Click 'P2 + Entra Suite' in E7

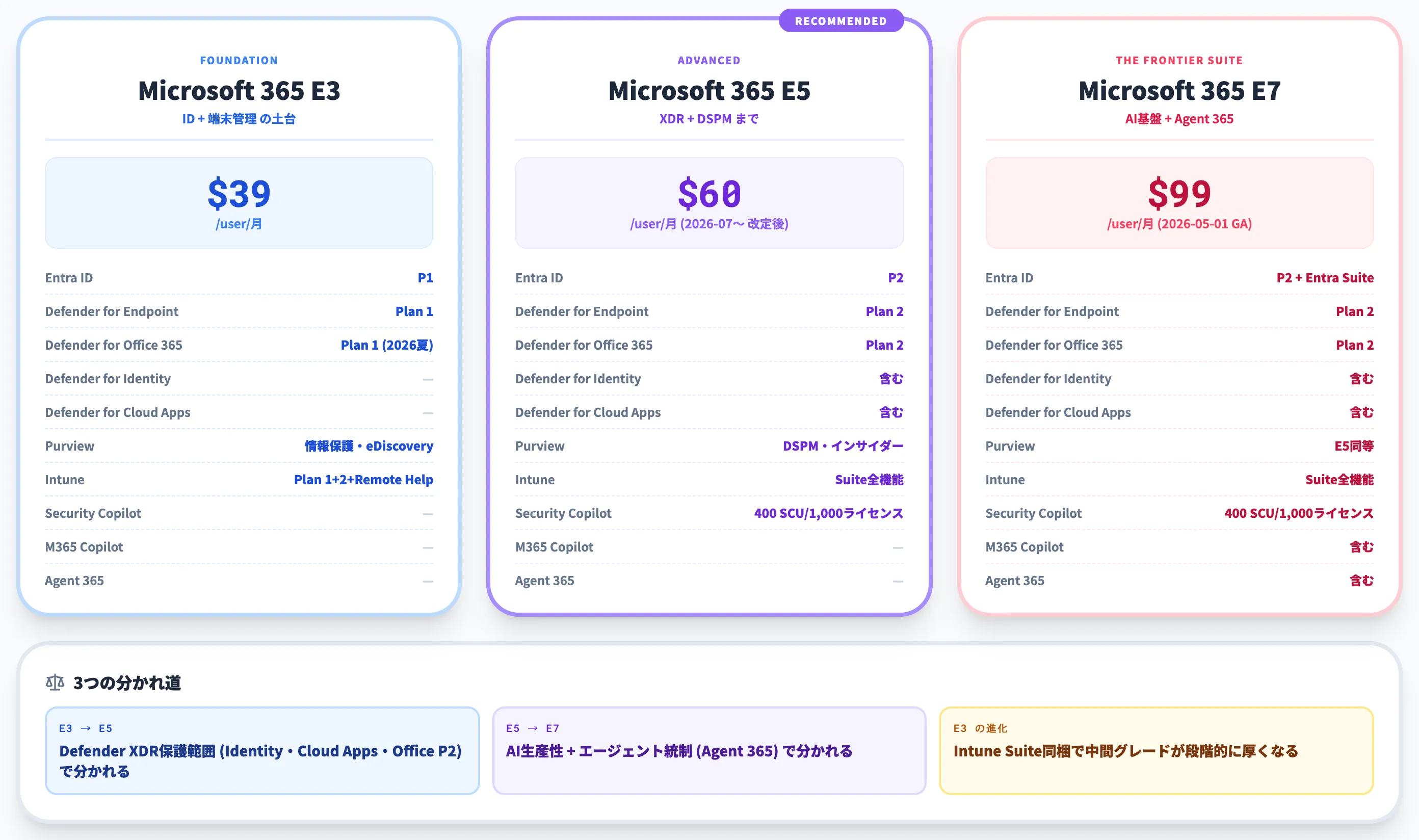(x=1325, y=278)
